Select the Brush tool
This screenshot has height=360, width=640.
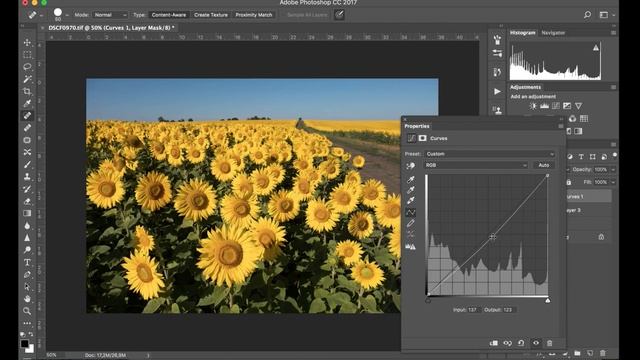[x=27, y=164]
